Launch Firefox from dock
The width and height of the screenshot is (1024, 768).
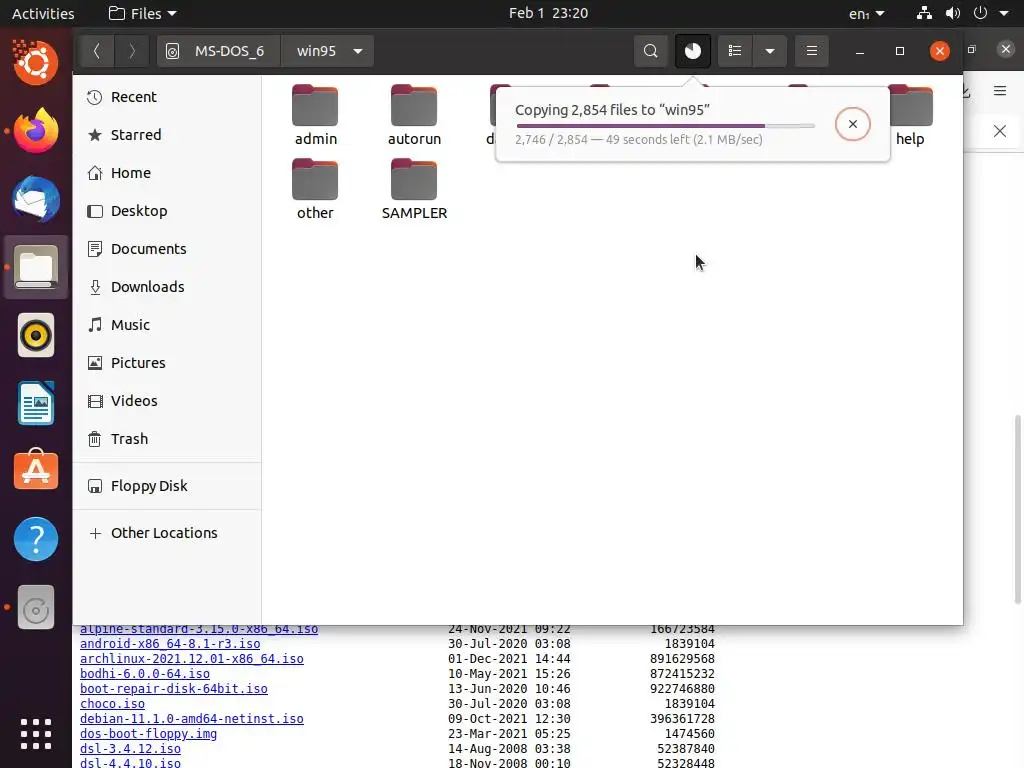pos(36,131)
